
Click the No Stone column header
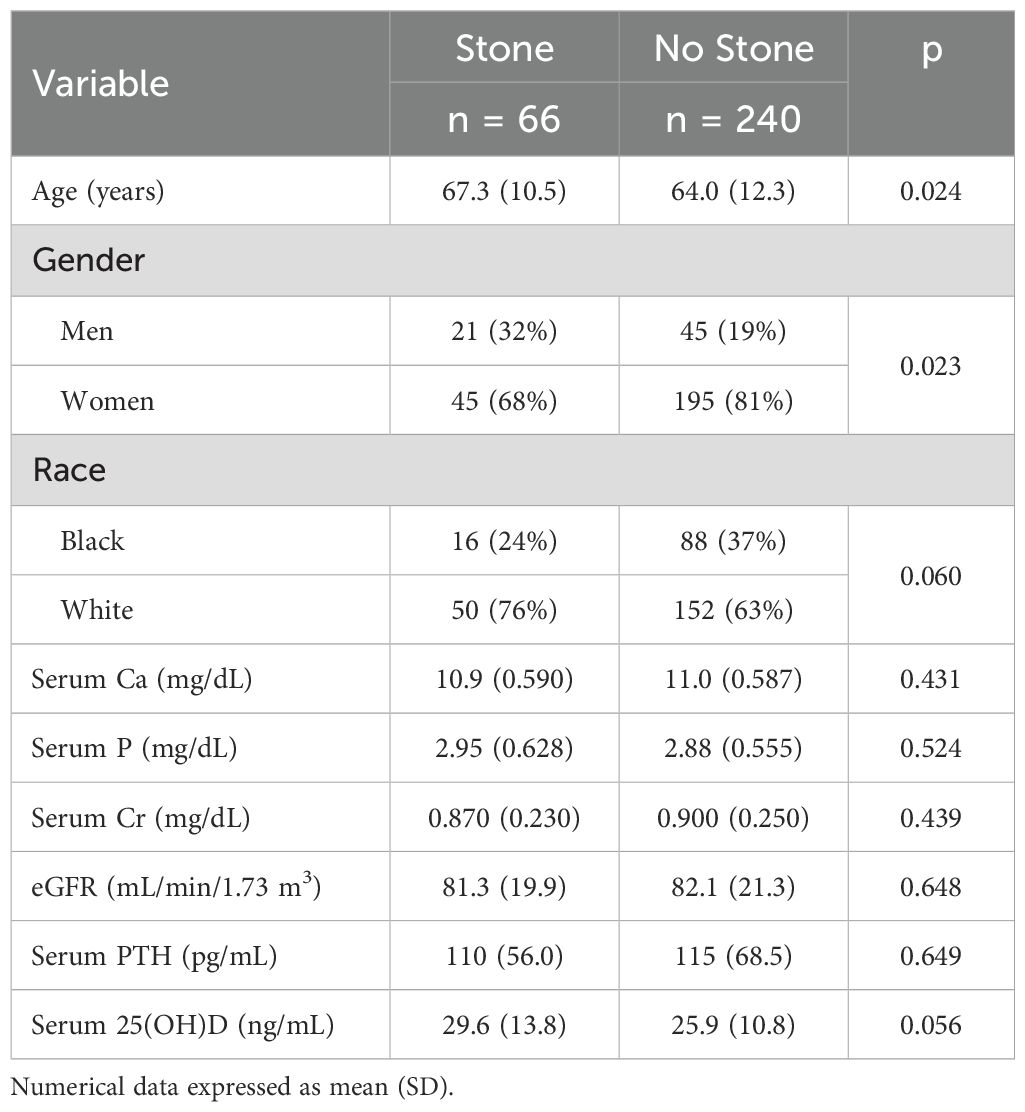(x=734, y=49)
